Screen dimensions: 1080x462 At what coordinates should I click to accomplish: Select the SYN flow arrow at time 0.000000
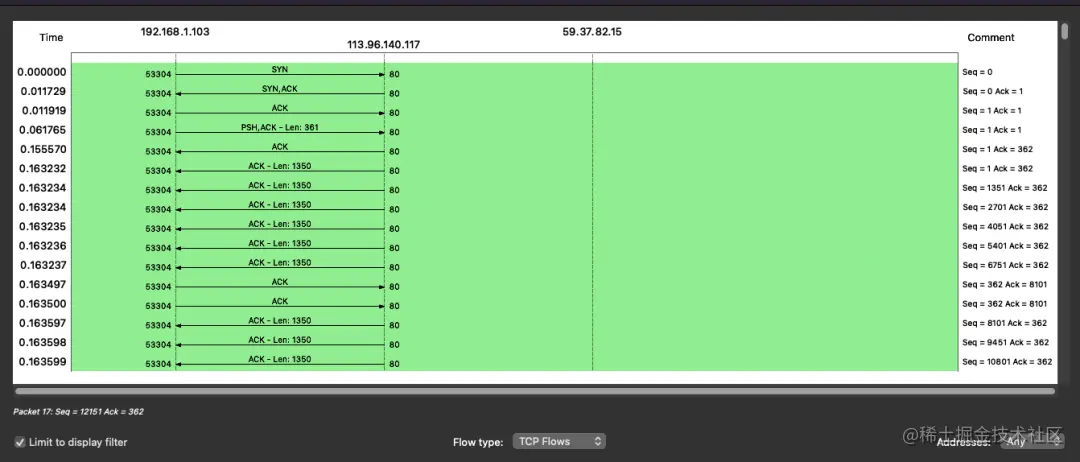(280, 74)
